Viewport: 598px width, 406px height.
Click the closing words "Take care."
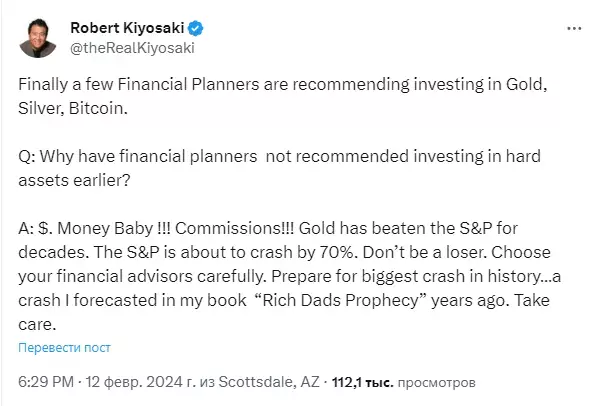(x=284, y=312)
